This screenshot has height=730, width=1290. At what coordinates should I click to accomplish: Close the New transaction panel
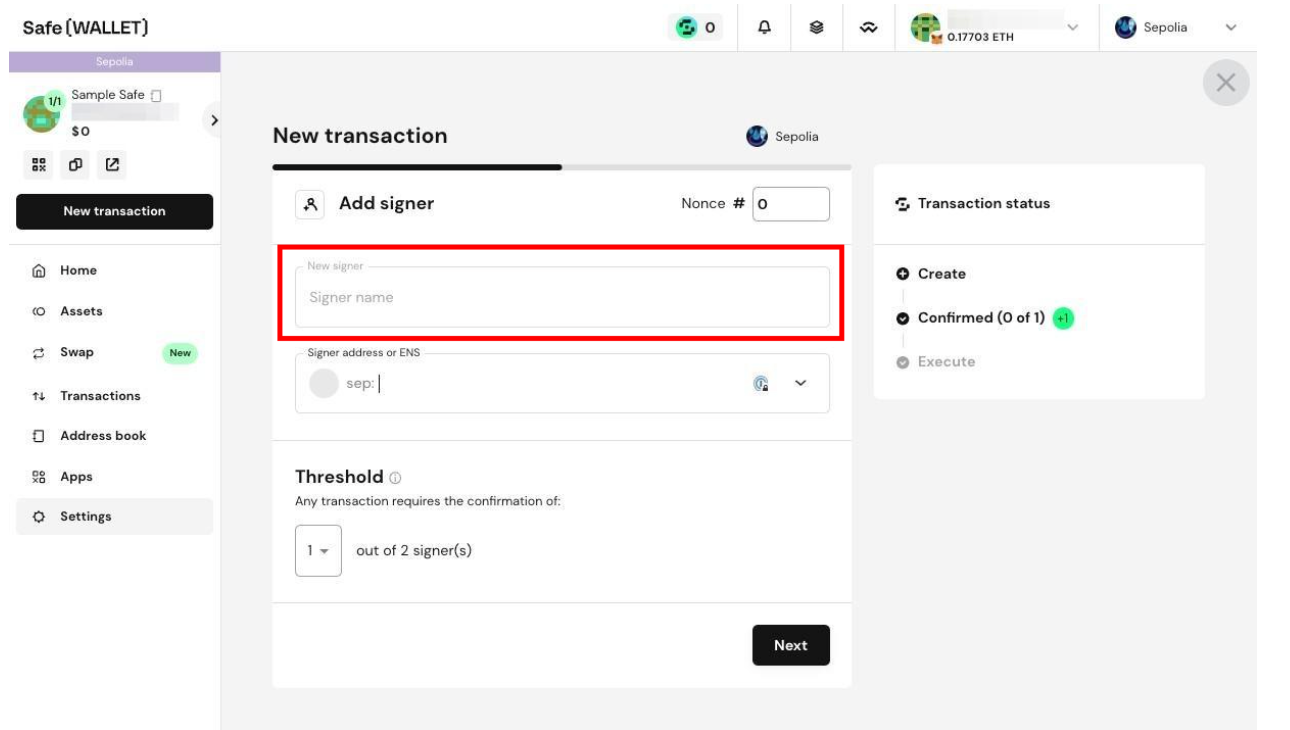[x=1226, y=83]
